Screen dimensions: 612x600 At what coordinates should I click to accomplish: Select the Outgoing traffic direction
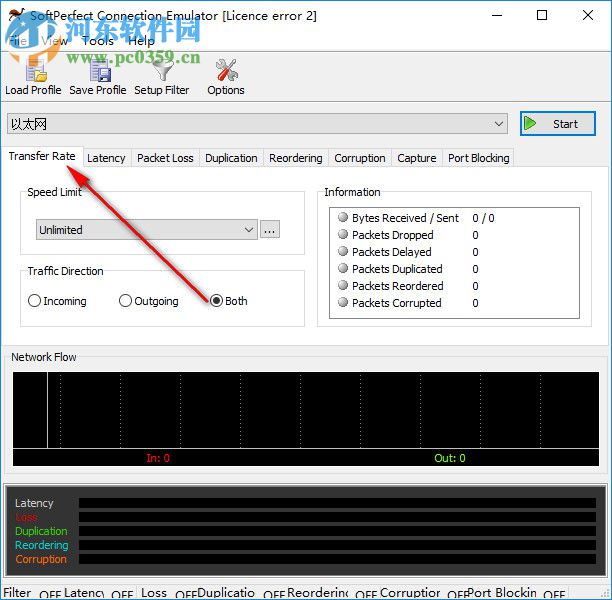(149, 301)
